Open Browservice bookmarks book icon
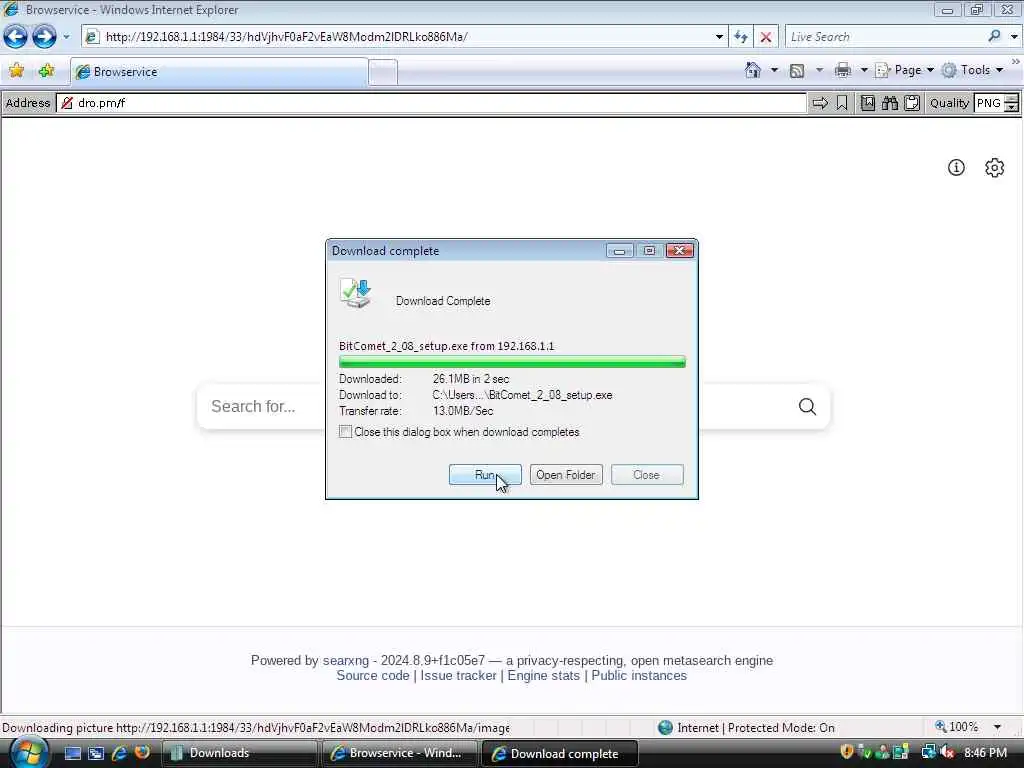This screenshot has height=768, width=1024. (x=867, y=103)
